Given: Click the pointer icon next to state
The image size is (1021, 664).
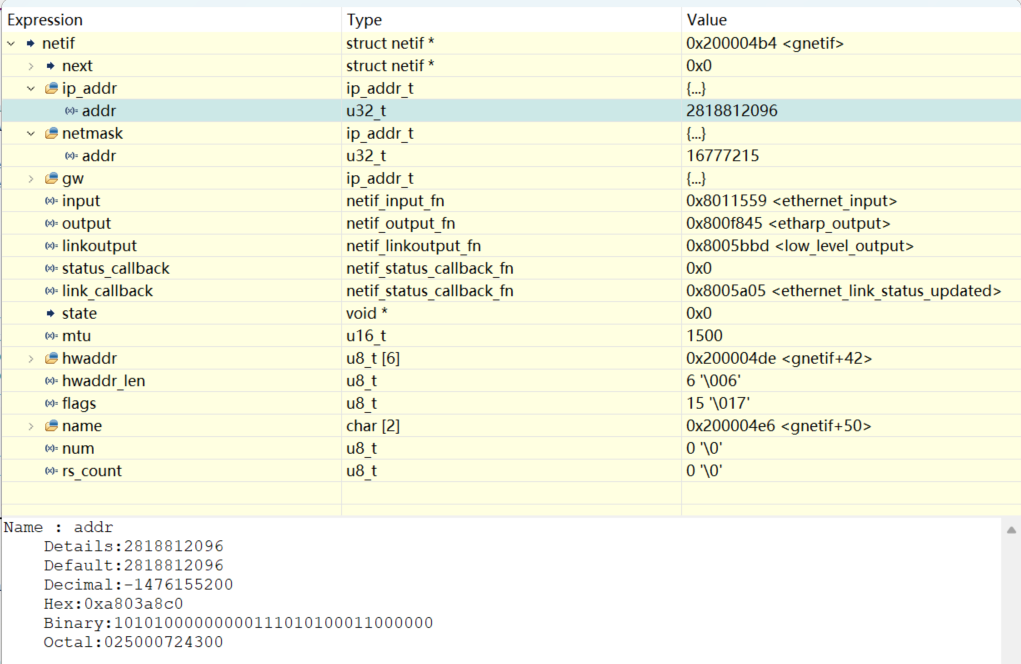Looking at the screenshot, I should (x=49, y=313).
